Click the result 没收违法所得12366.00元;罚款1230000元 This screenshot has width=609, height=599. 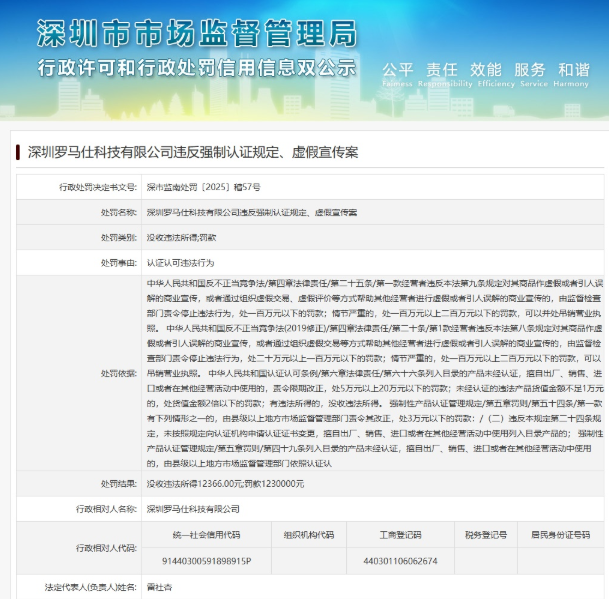coord(225,484)
